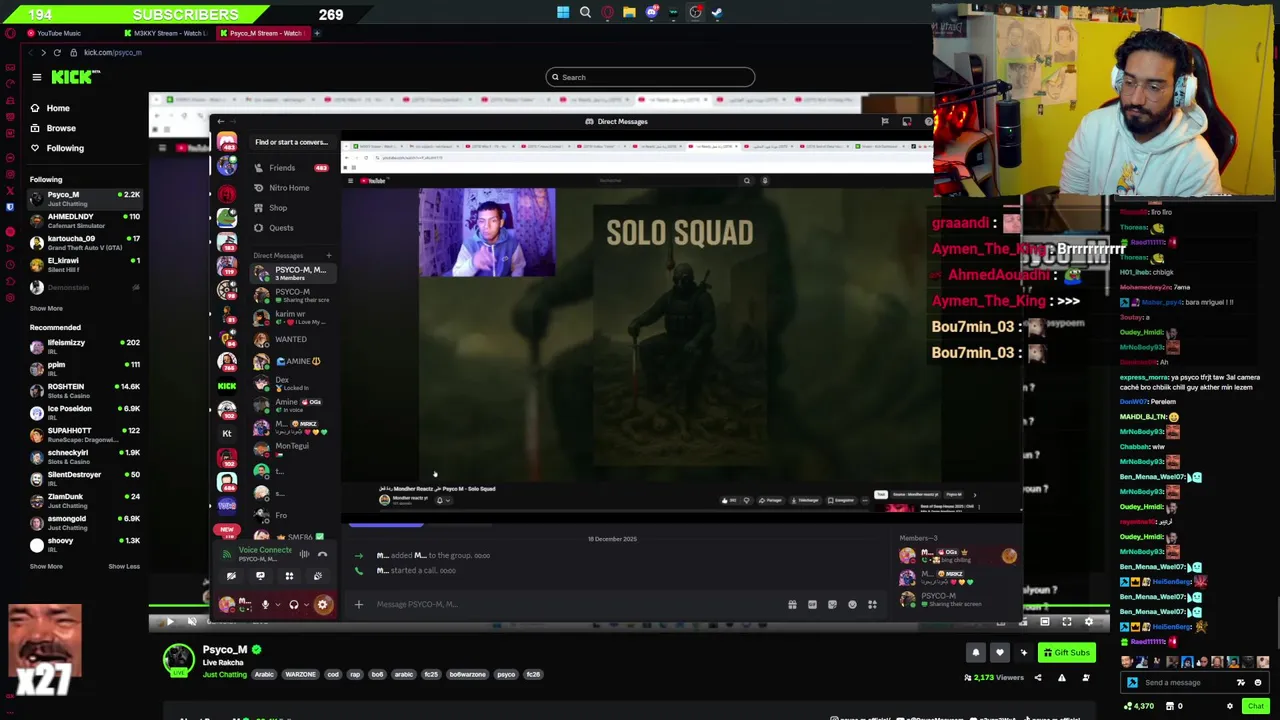Open the Windows Start menu

coord(563,13)
